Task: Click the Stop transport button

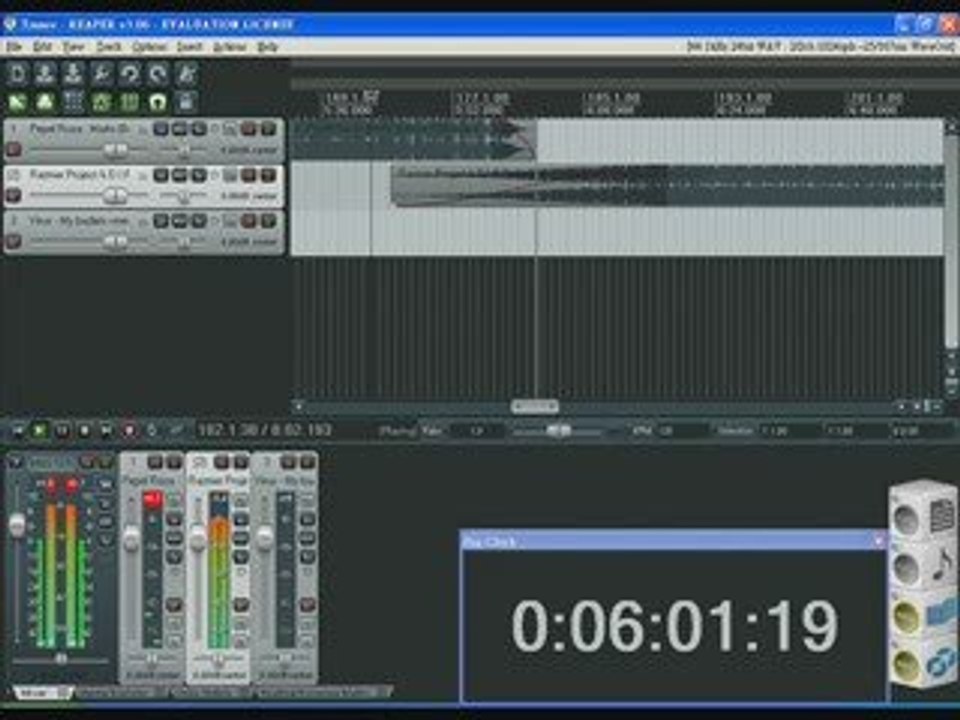Action: click(x=84, y=430)
